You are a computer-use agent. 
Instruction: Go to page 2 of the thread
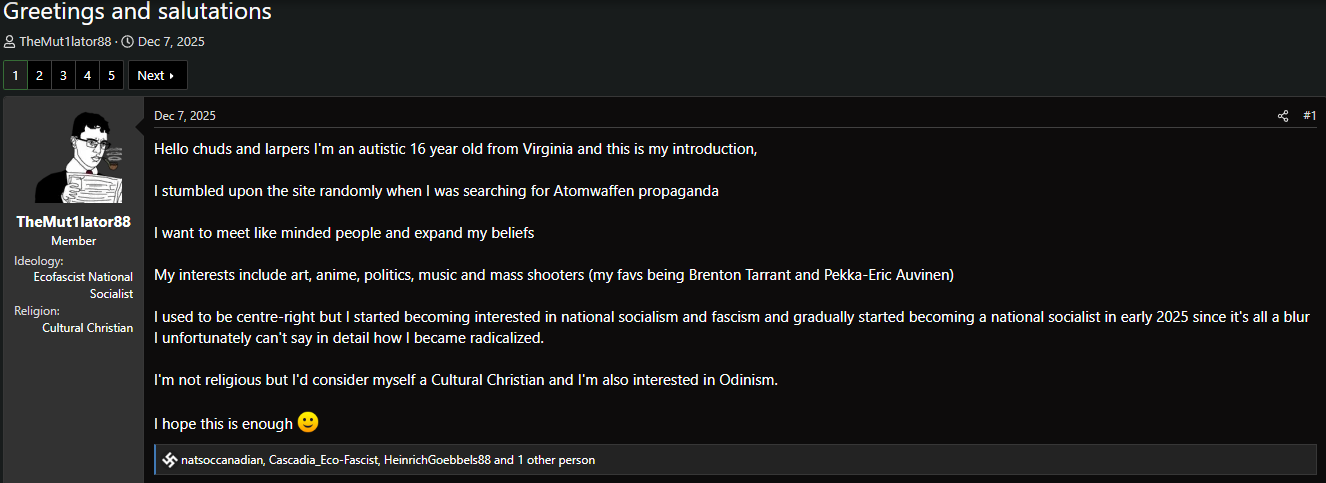pos(39,76)
